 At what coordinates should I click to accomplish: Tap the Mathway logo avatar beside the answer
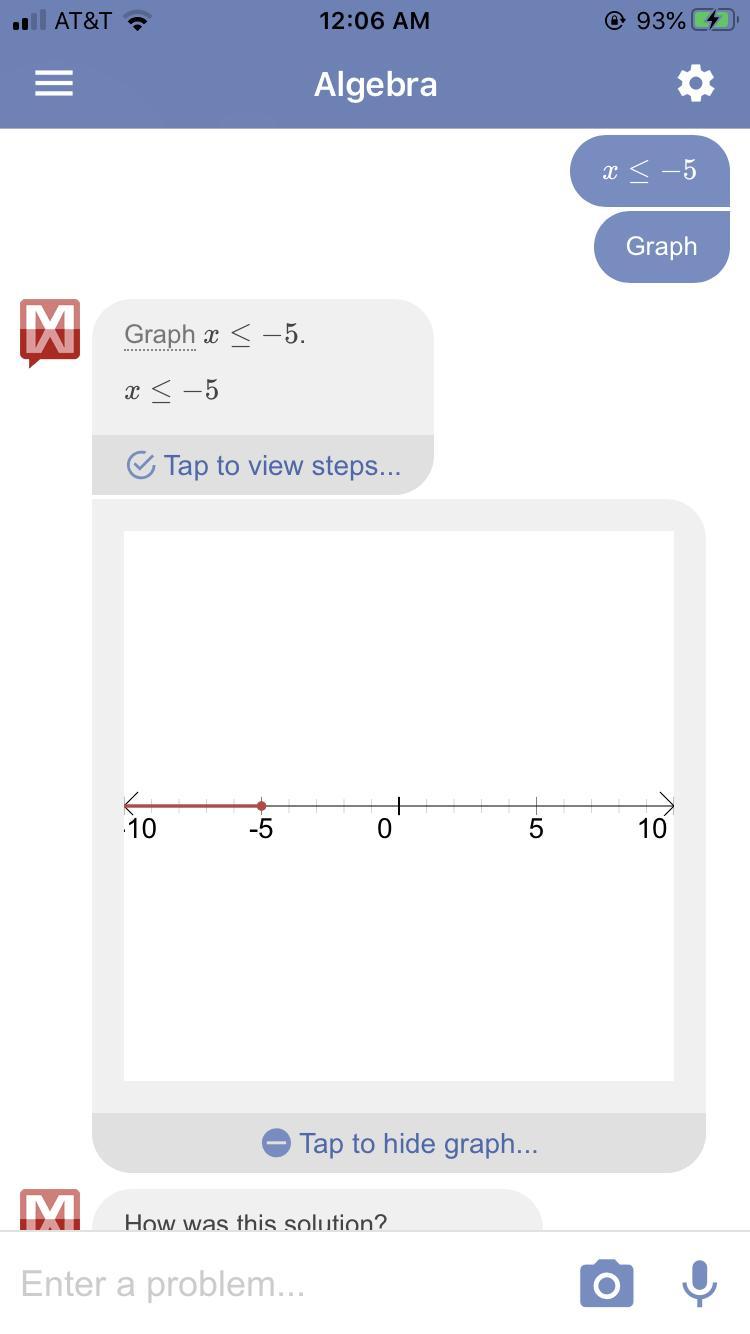point(49,333)
